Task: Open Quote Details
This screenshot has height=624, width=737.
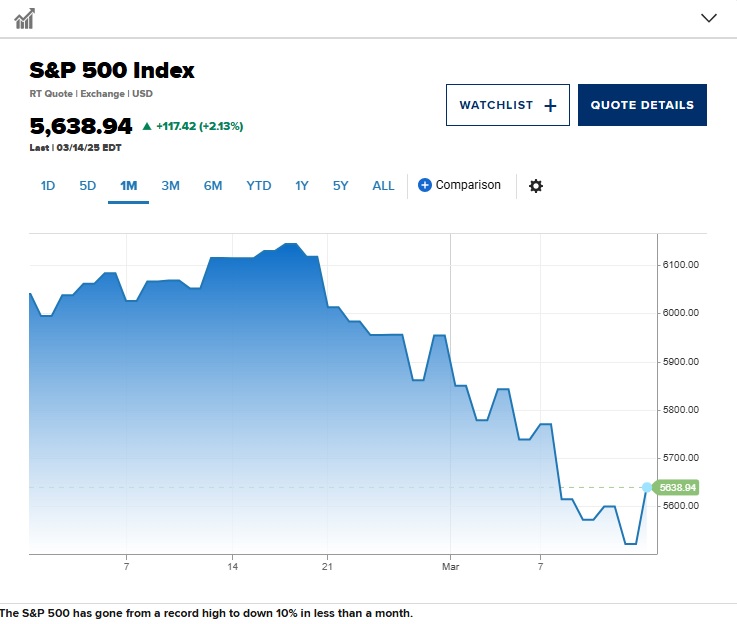Action: tap(642, 105)
